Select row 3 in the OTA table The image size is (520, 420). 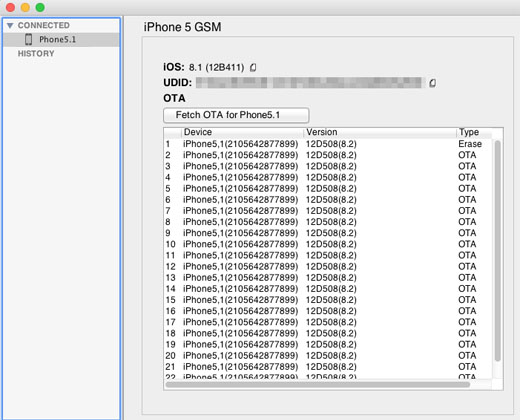coord(328,166)
